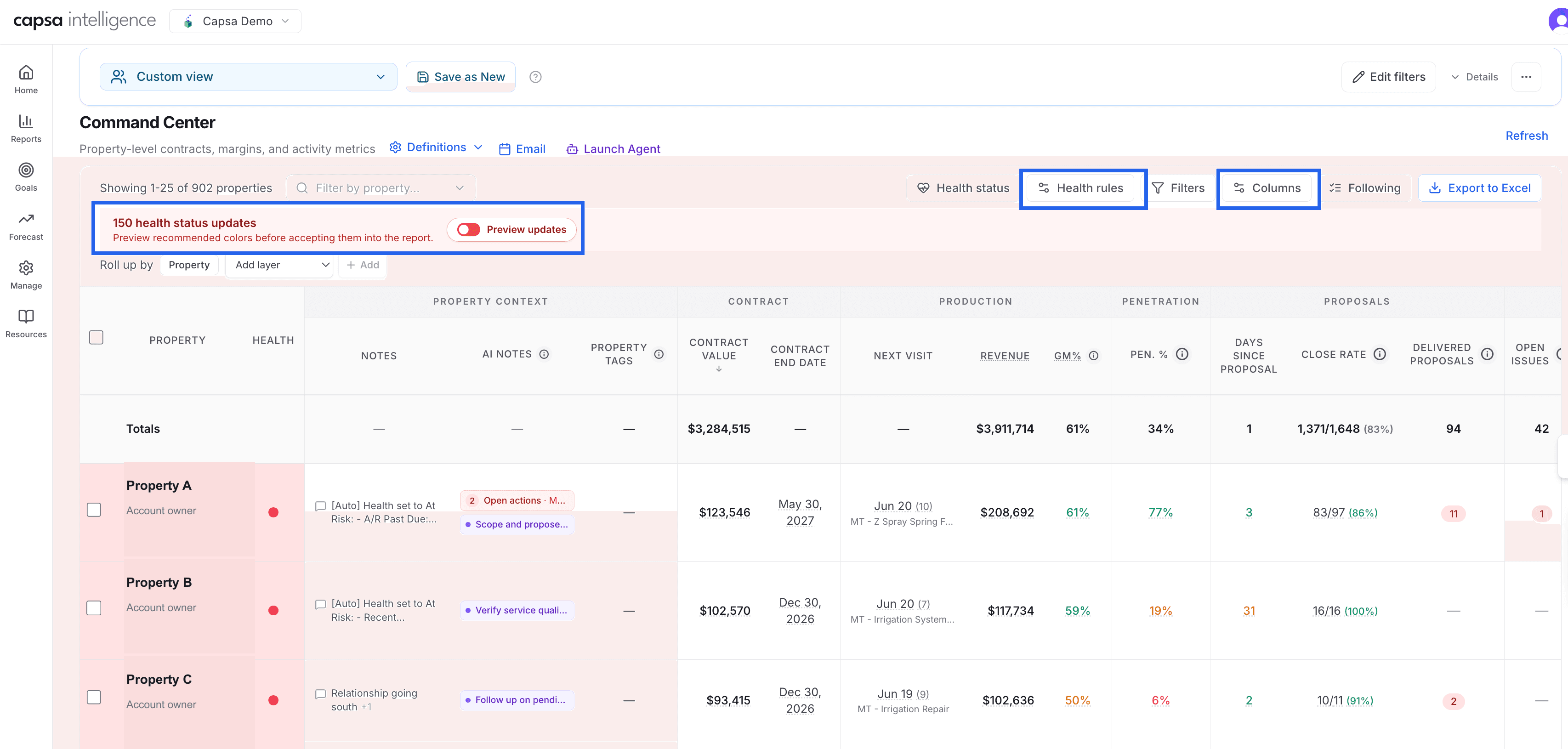The height and width of the screenshot is (749, 1568).
Task: Tick the select-all header checkbox
Action: pos(96,338)
